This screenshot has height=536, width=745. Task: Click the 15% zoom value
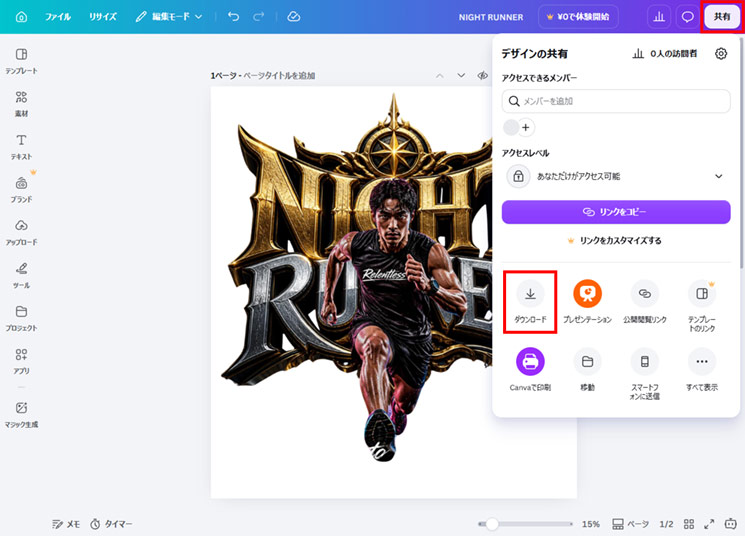591,524
